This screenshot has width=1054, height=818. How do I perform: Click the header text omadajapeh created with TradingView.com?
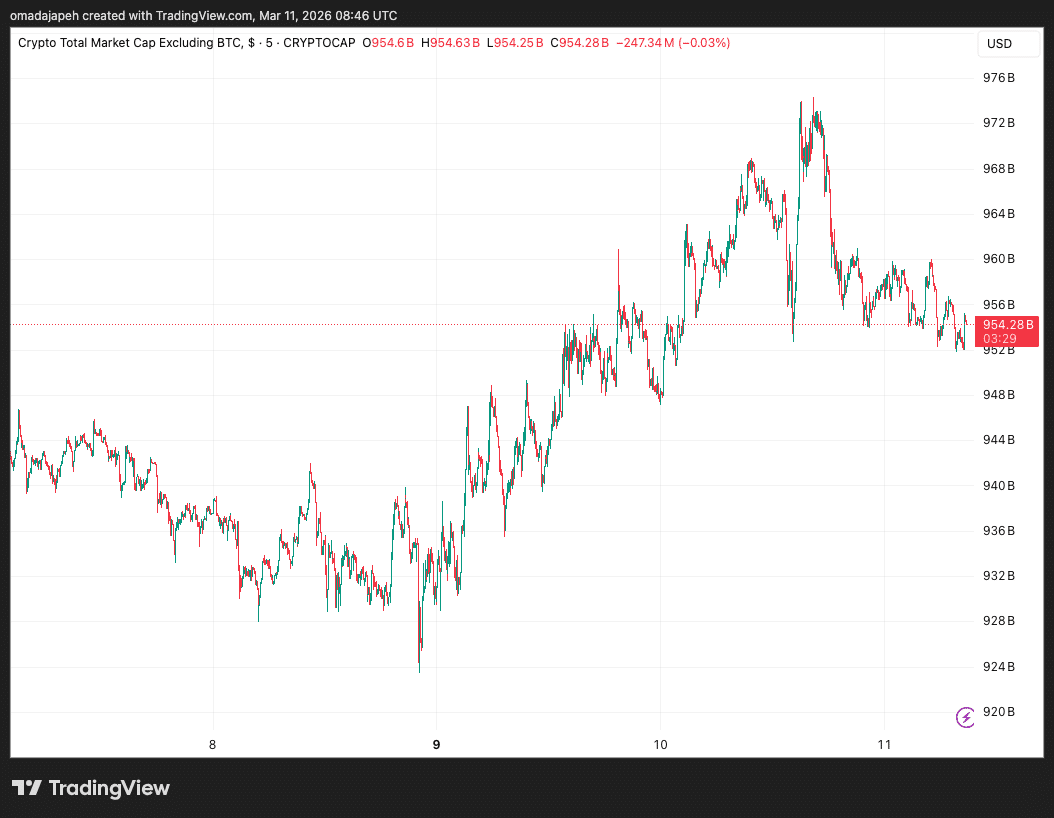[x=131, y=15]
